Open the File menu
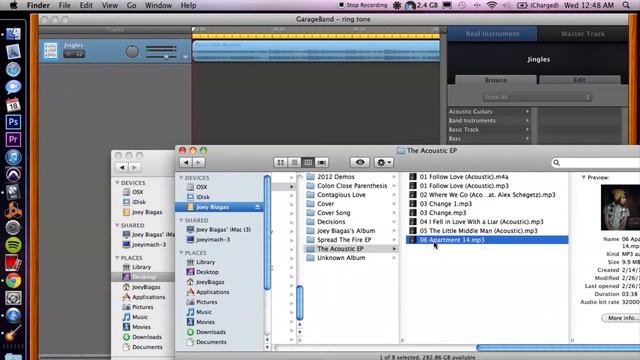 click(64, 5)
